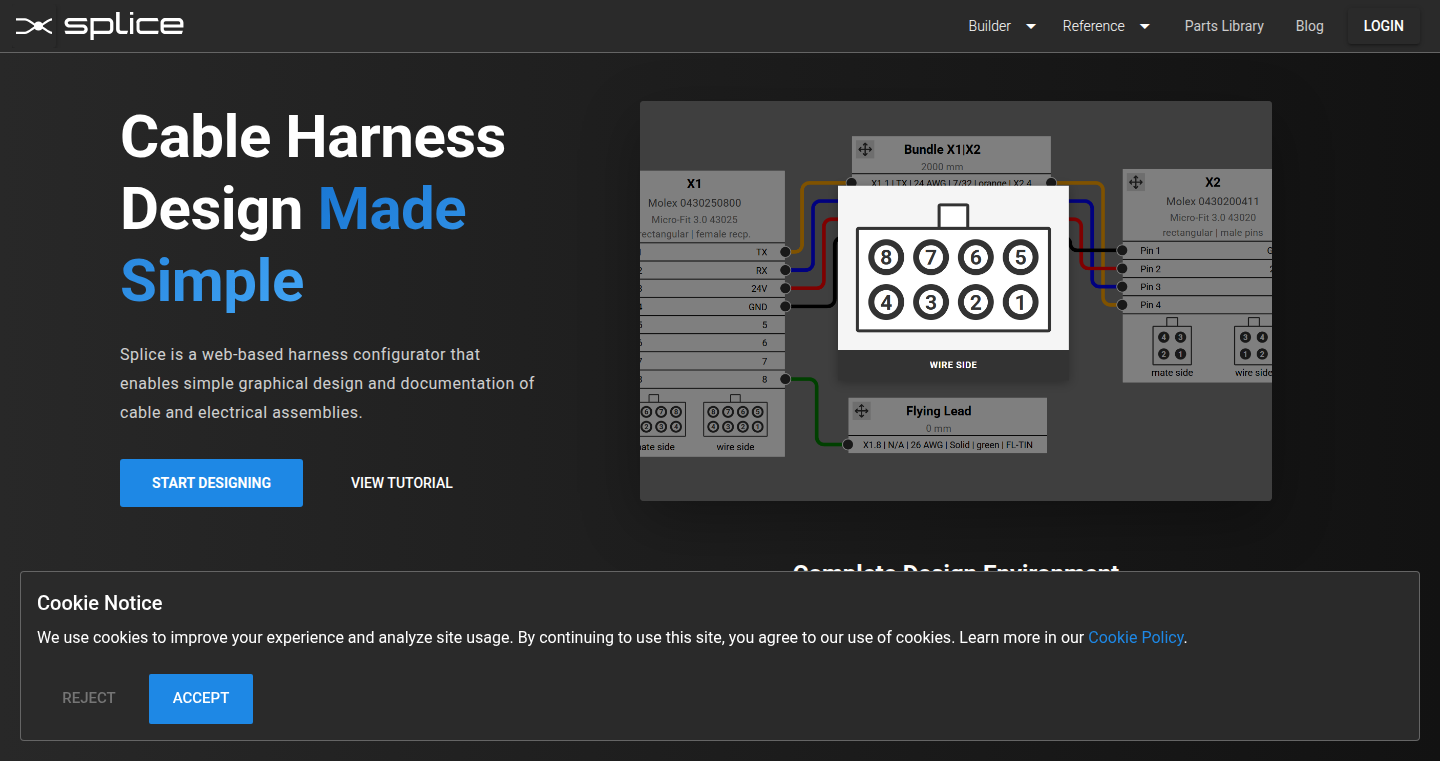Click pin 3 in the enlarged wire side diagram

tap(930, 301)
